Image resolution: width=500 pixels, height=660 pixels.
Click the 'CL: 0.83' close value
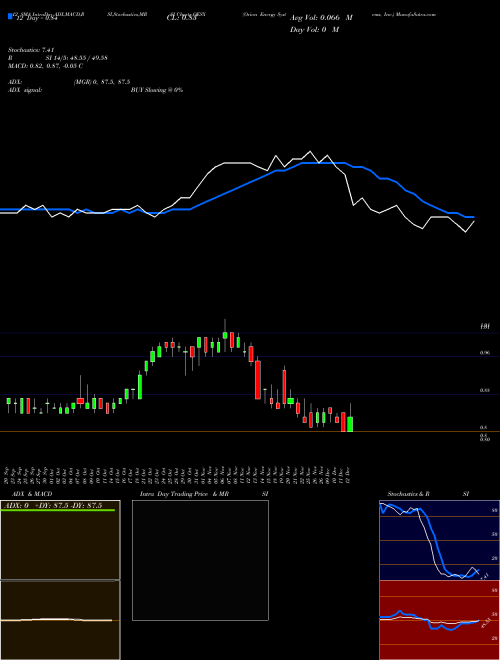click(182, 19)
